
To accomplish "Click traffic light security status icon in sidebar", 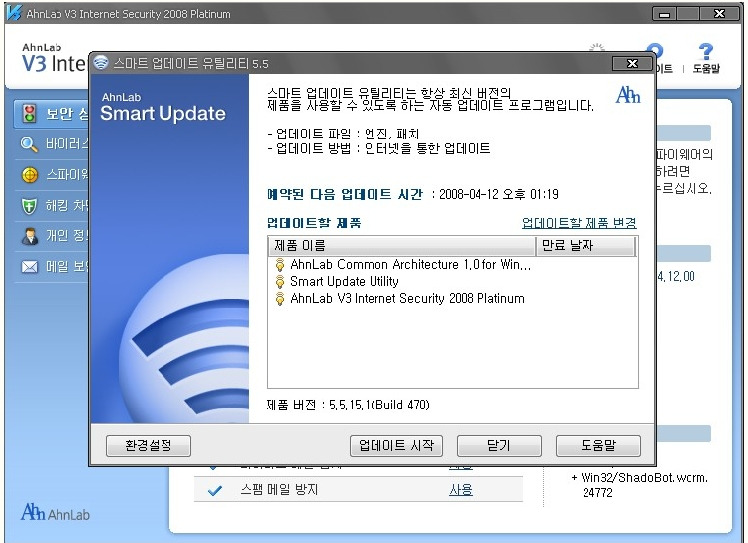I will (30, 114).
